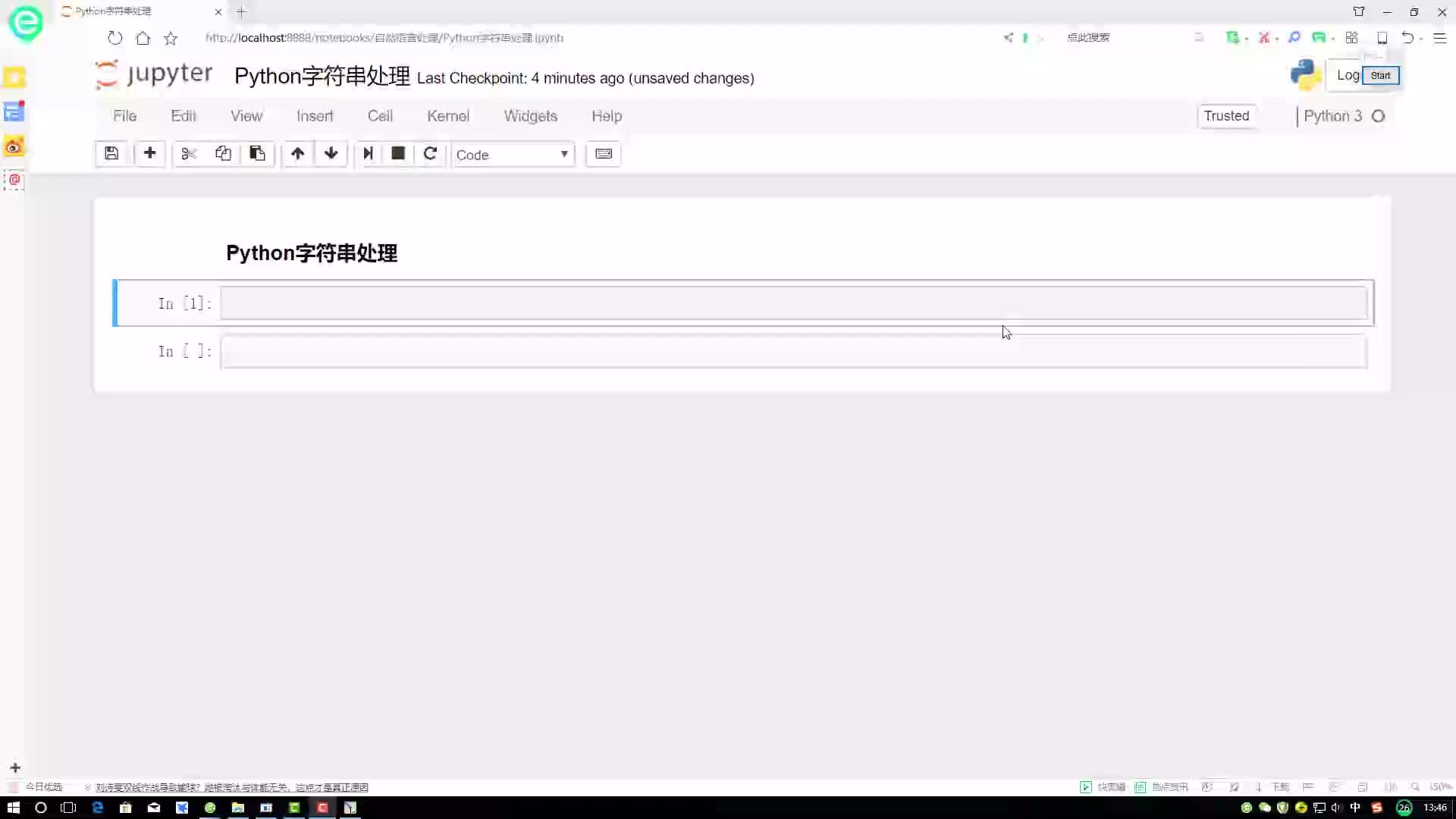Open the Windows Start menu

click(14, 808)
